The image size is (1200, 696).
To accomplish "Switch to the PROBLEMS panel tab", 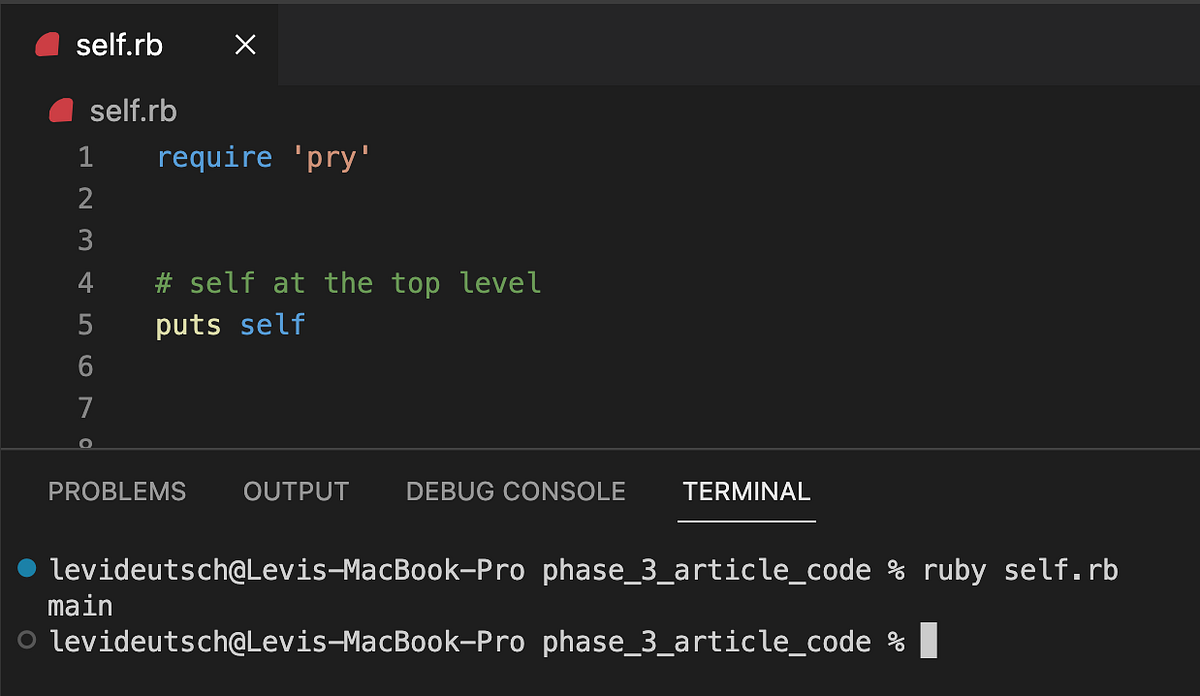I will click(117, 492).
